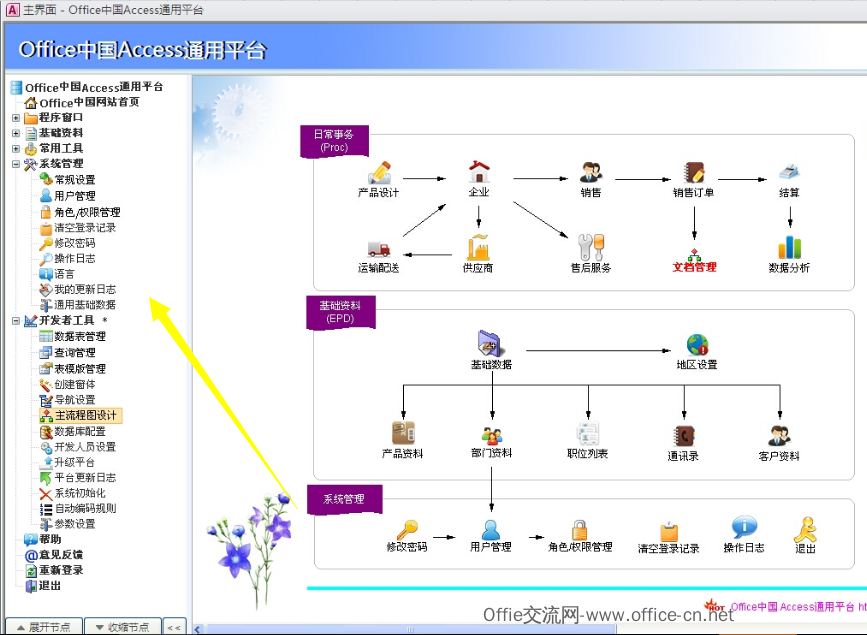Screen dimensions: 867x635
Task: Open the 运输配送 truck icon
Action: click(x=379, y=249)
